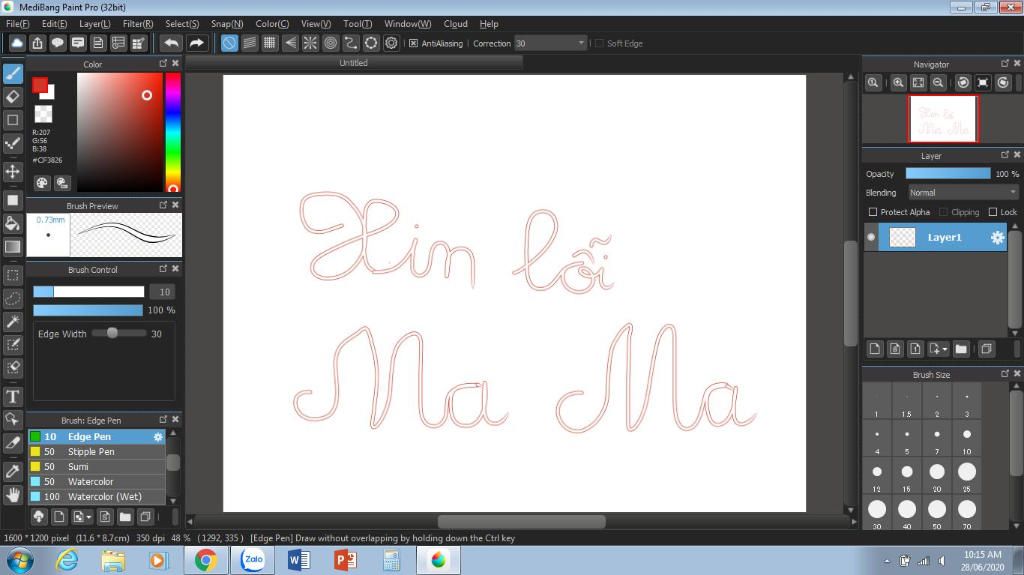
Task: Click the cloud icon in toolbar
Action: 17,43
